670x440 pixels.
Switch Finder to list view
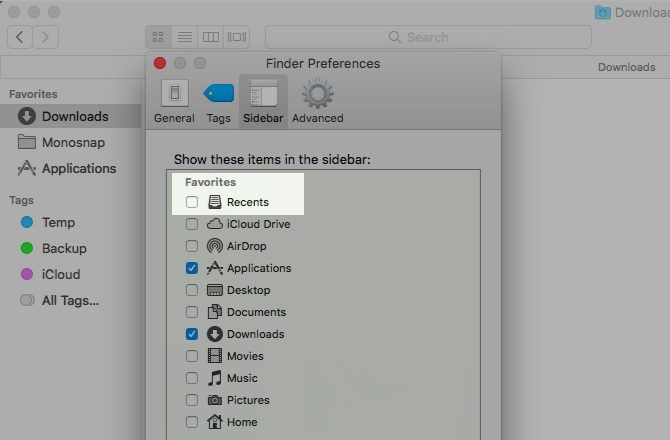185,37
